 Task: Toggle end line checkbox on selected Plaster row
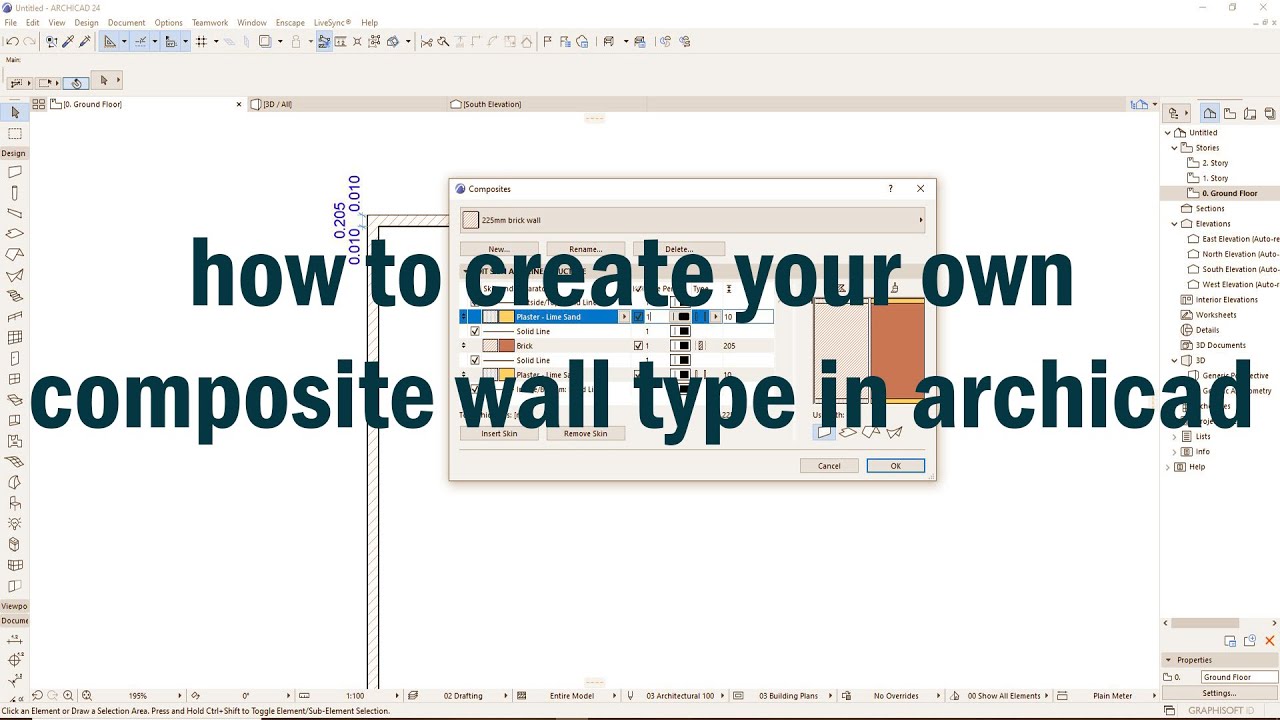click(x=638, y=317)
